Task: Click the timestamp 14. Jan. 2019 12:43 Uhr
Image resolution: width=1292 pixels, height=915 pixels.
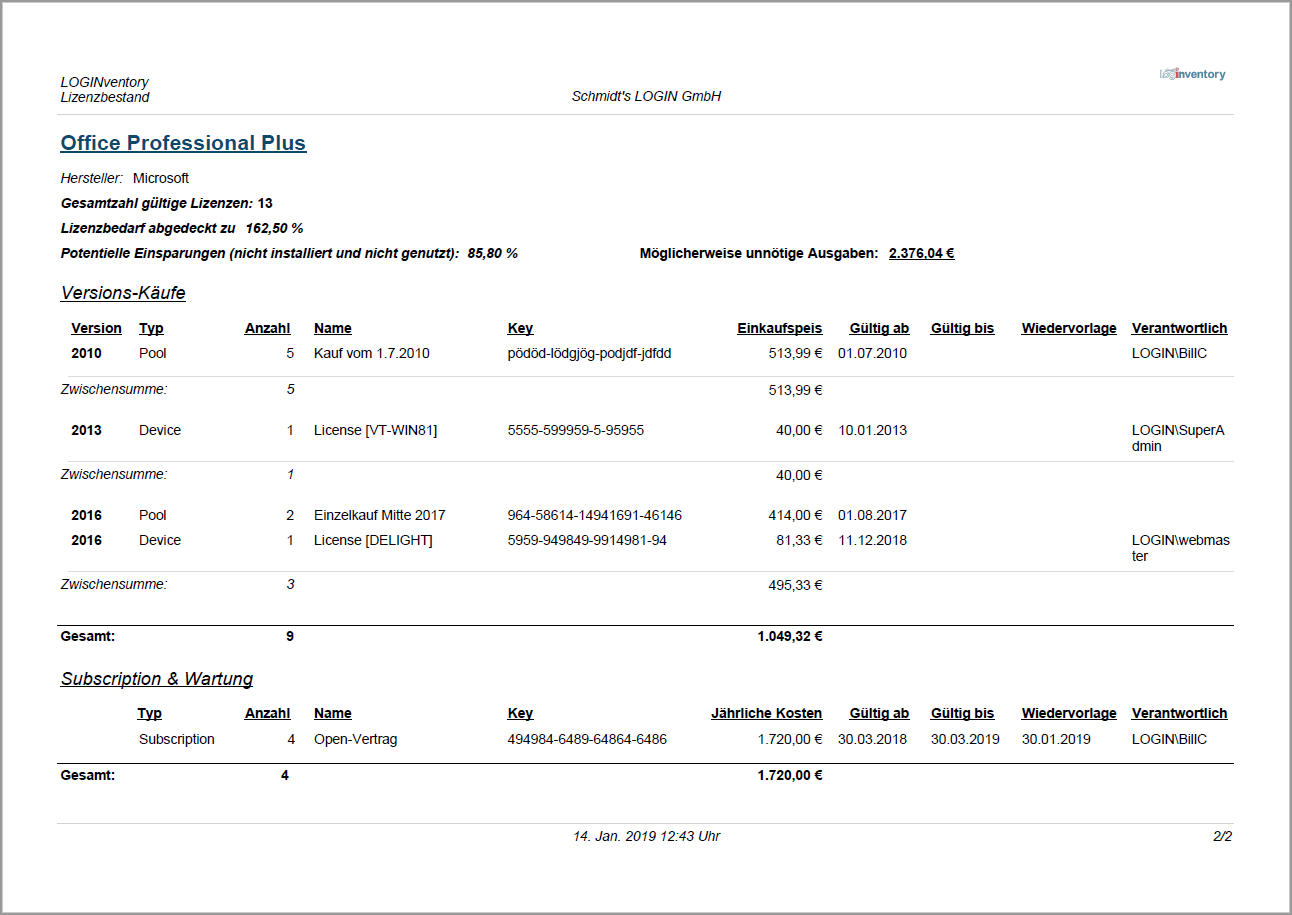Action: (646, 836)
